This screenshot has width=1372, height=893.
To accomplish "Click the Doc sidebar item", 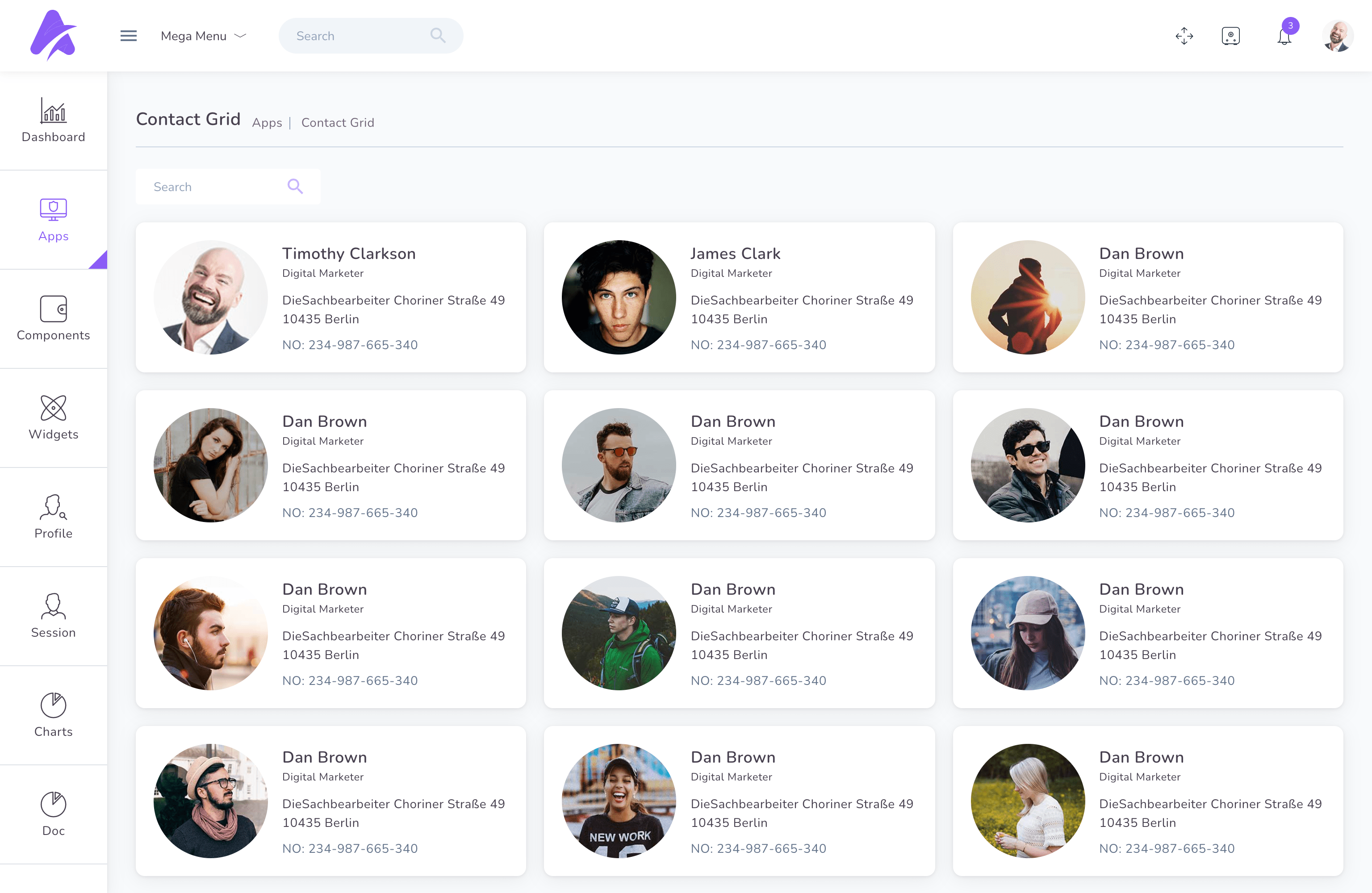I will [x=53, y=814].
